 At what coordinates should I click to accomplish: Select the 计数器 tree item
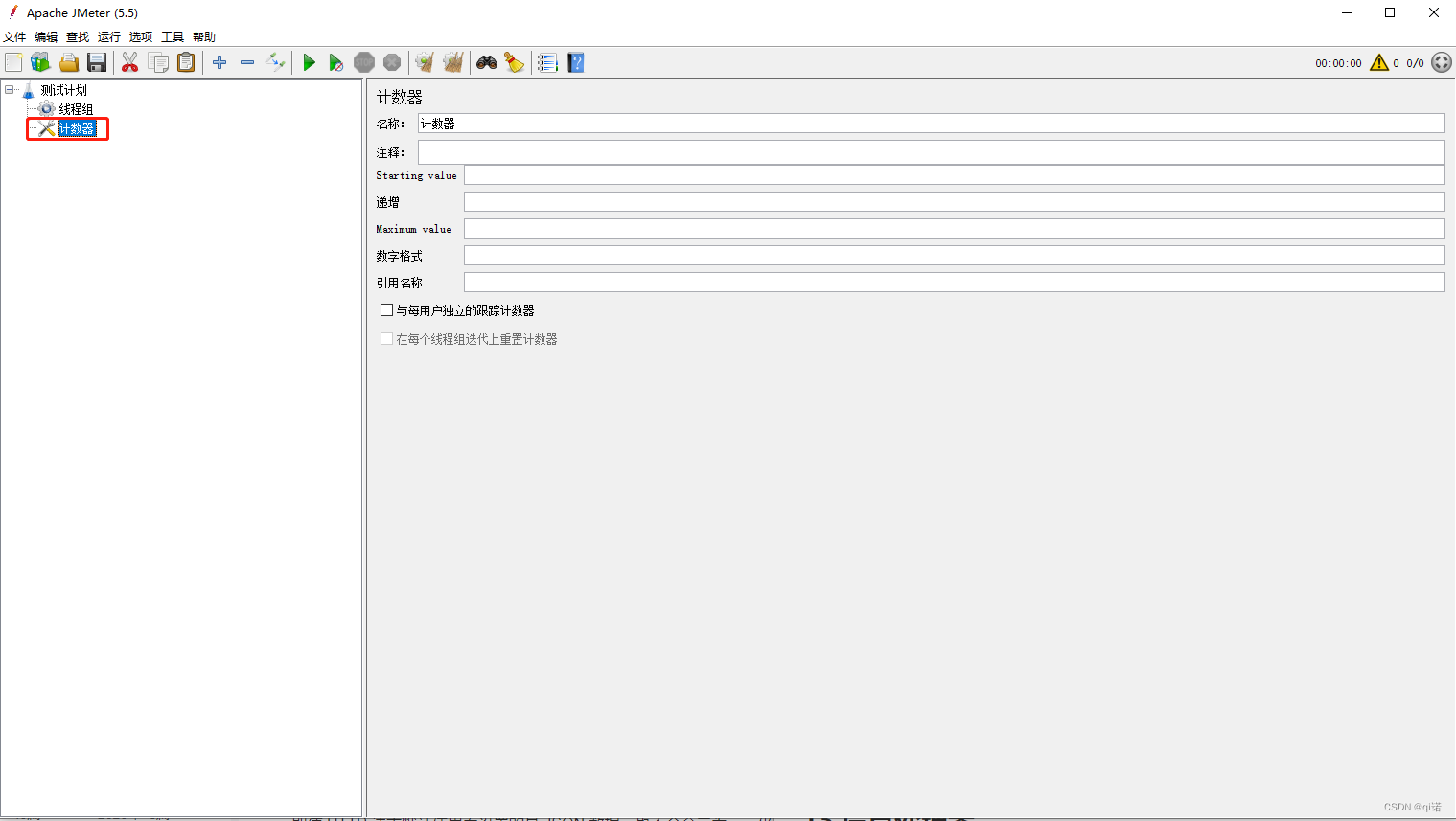[x=76, y=128]
